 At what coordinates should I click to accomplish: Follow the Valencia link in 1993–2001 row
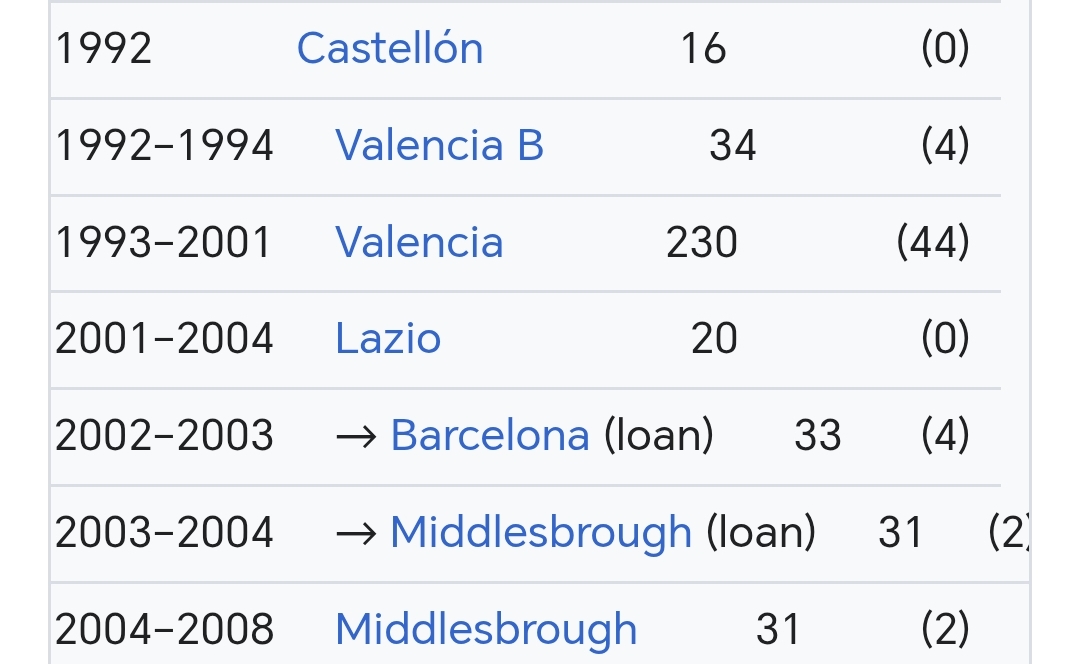click(x=419, y=242)
